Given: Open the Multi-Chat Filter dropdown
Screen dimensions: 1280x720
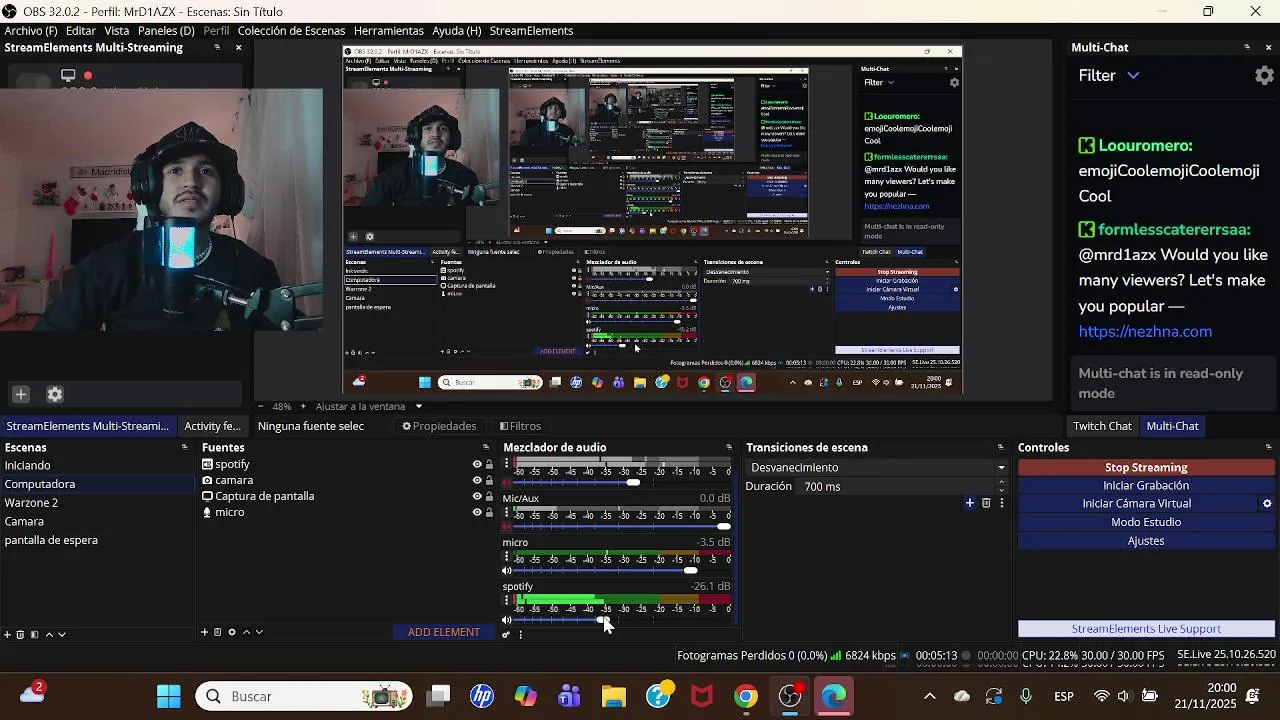Looking at the screenshot, I should [x=1109, y=75].
